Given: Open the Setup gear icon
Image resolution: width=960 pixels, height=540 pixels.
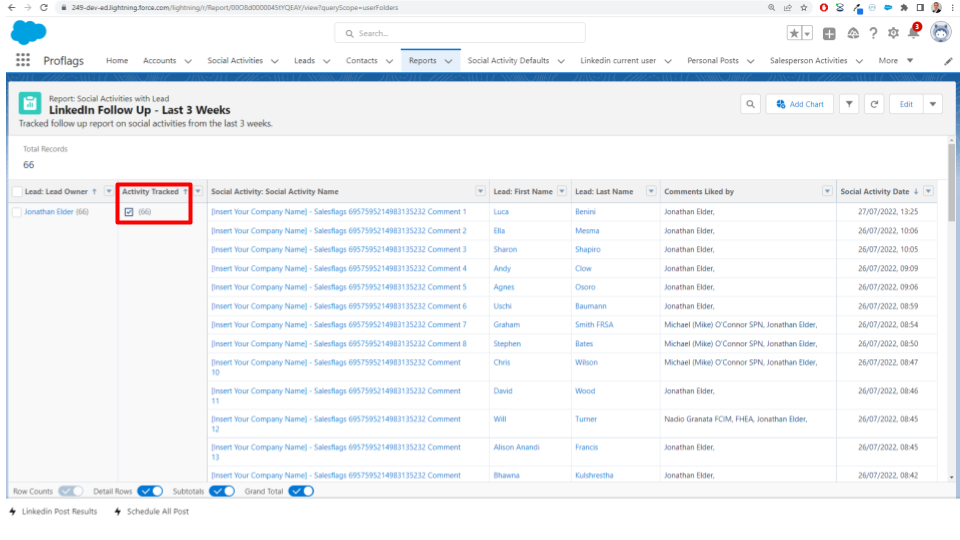Looking at the screenshot, I should 893,33.
